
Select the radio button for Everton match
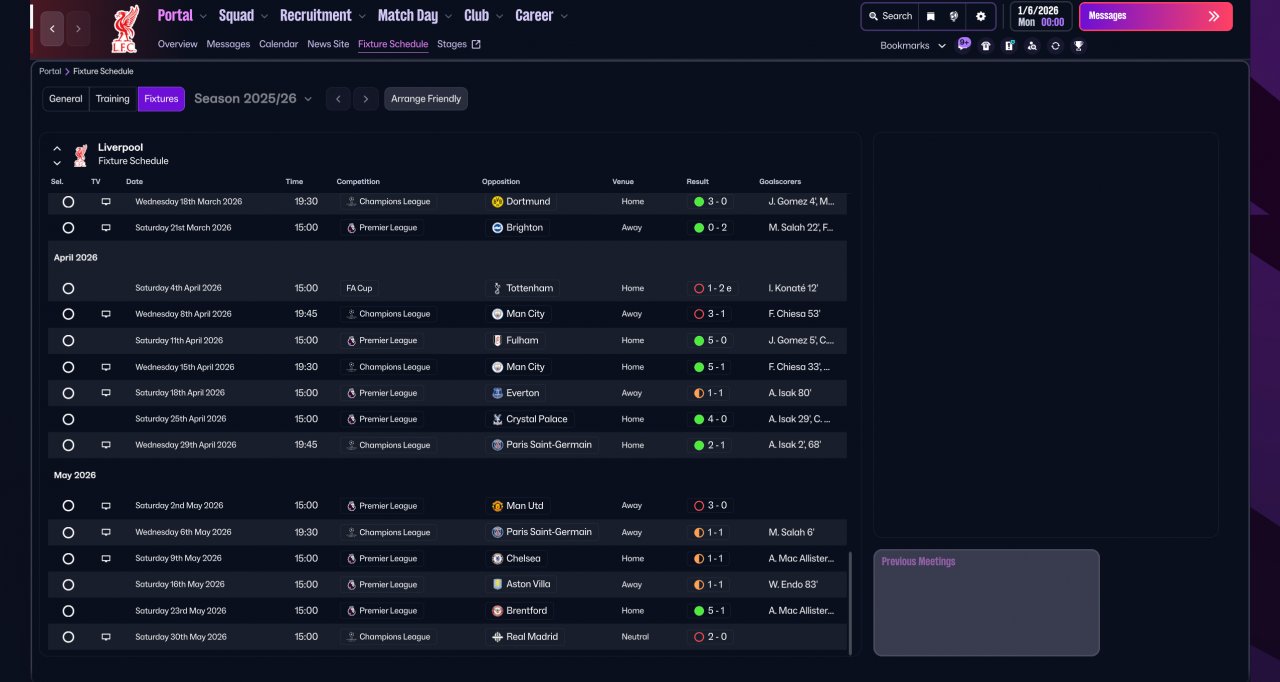coord(68,393)
